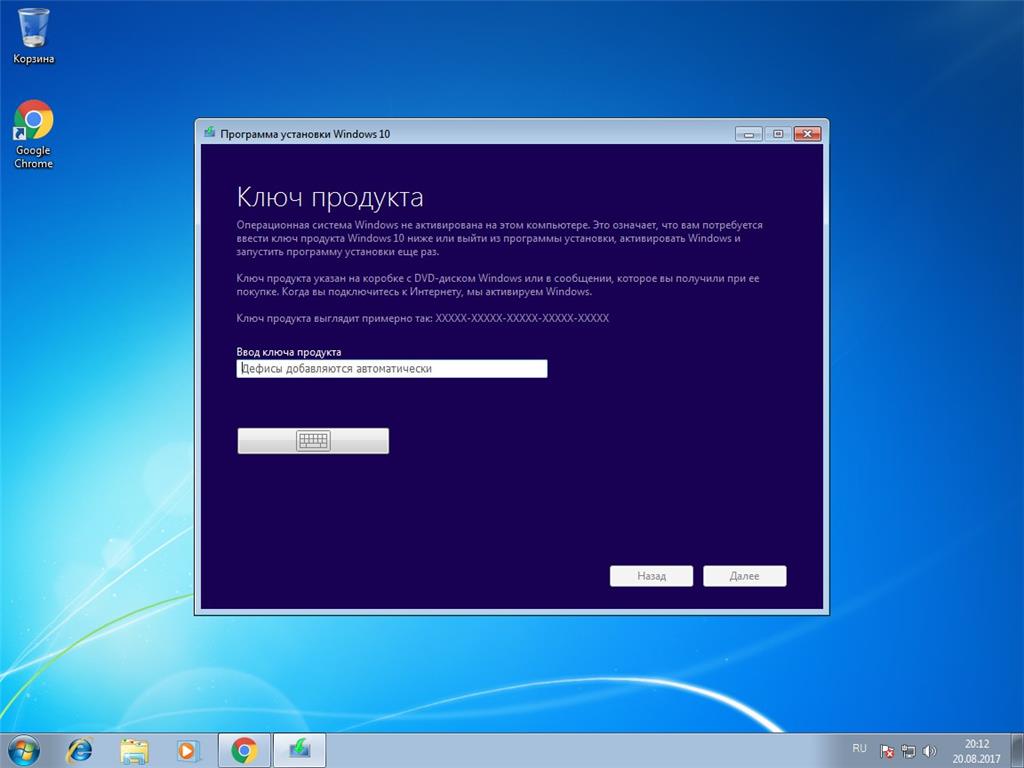The height and width of the screenshot is (768, 1024).
Task: Click the maximize button of setup window
Action: click(x=778, y=134)
